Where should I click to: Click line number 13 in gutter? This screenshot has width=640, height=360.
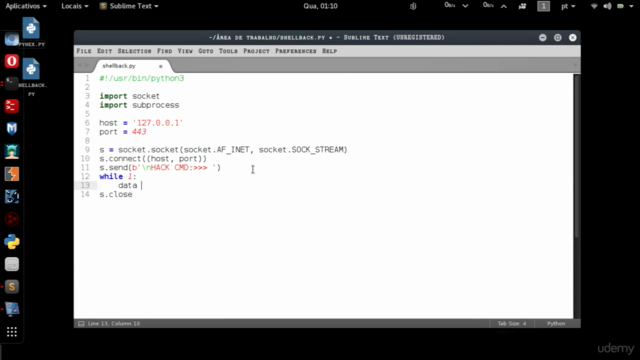click(85, 185)
